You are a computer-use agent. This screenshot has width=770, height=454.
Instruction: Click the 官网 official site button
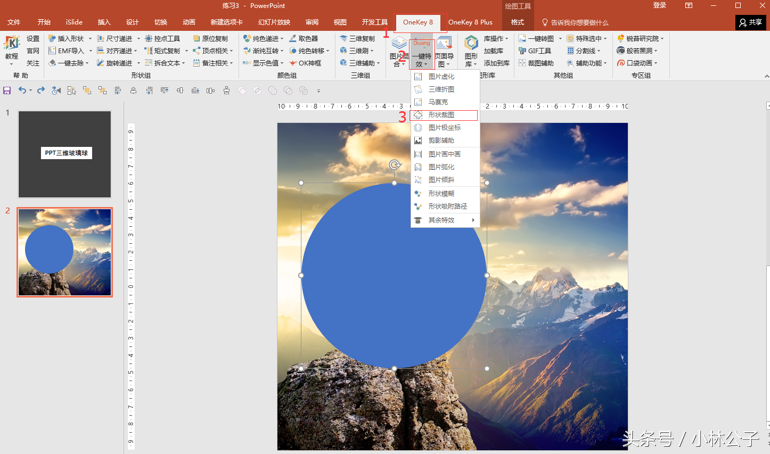pyautogui.click(x=33, y=51)
